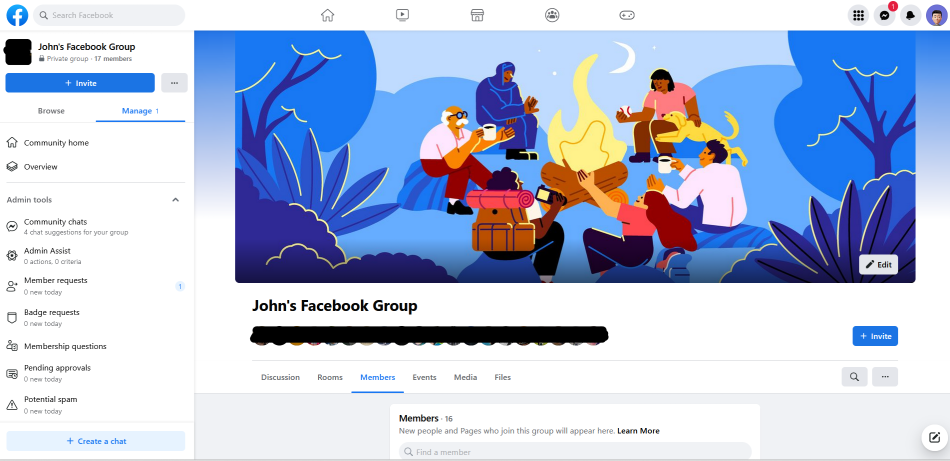Start a new message with compose icon
The width and height of the screenshot is (950, 461).
935,437
